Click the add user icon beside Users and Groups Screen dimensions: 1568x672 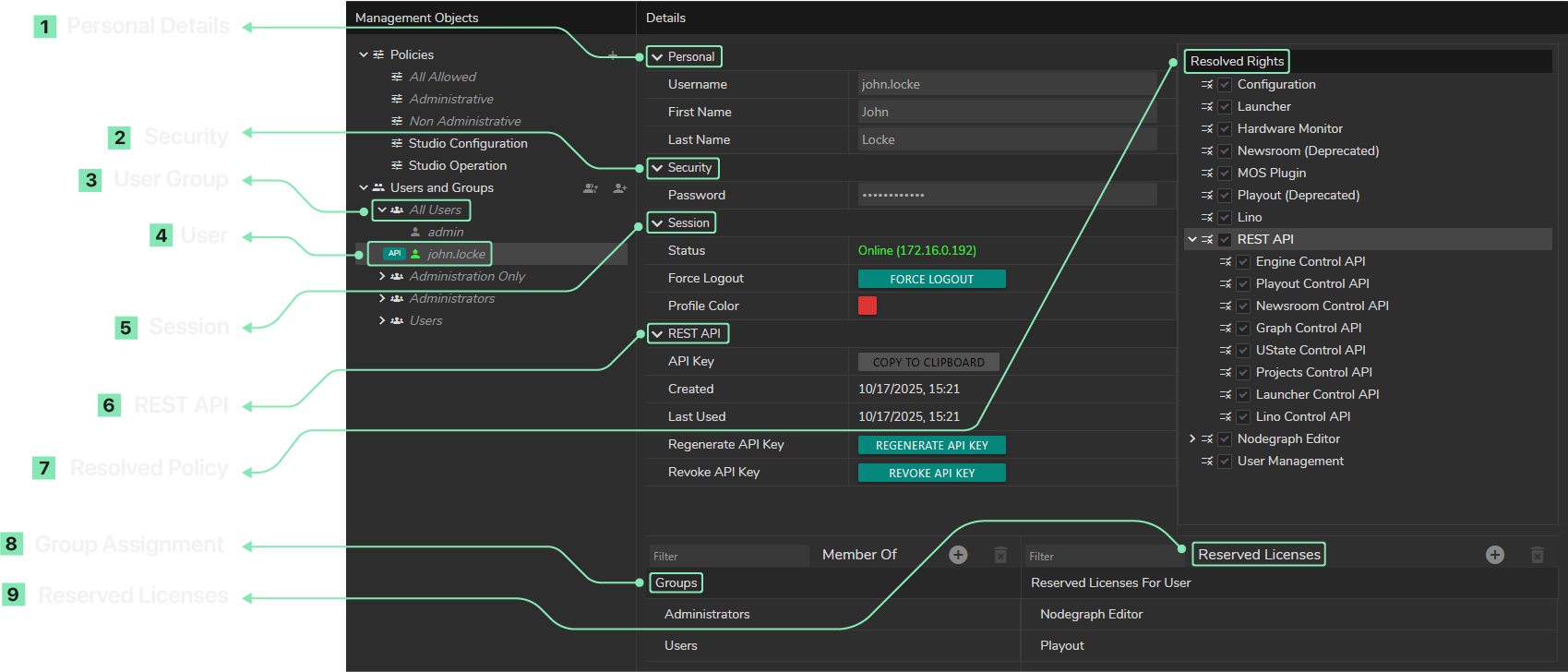click(619, 188)
